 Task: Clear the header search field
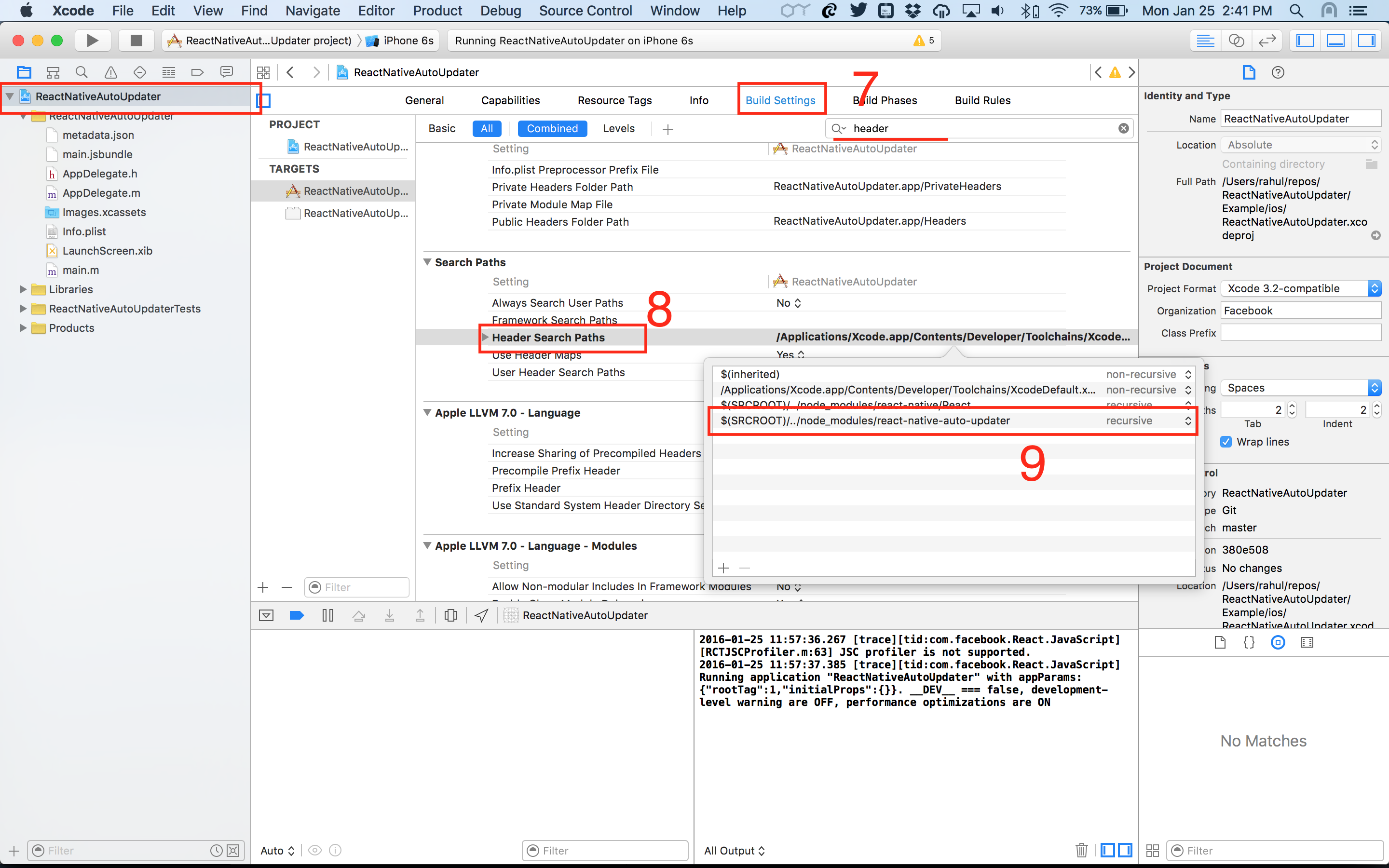click(x=1123, y=129)
